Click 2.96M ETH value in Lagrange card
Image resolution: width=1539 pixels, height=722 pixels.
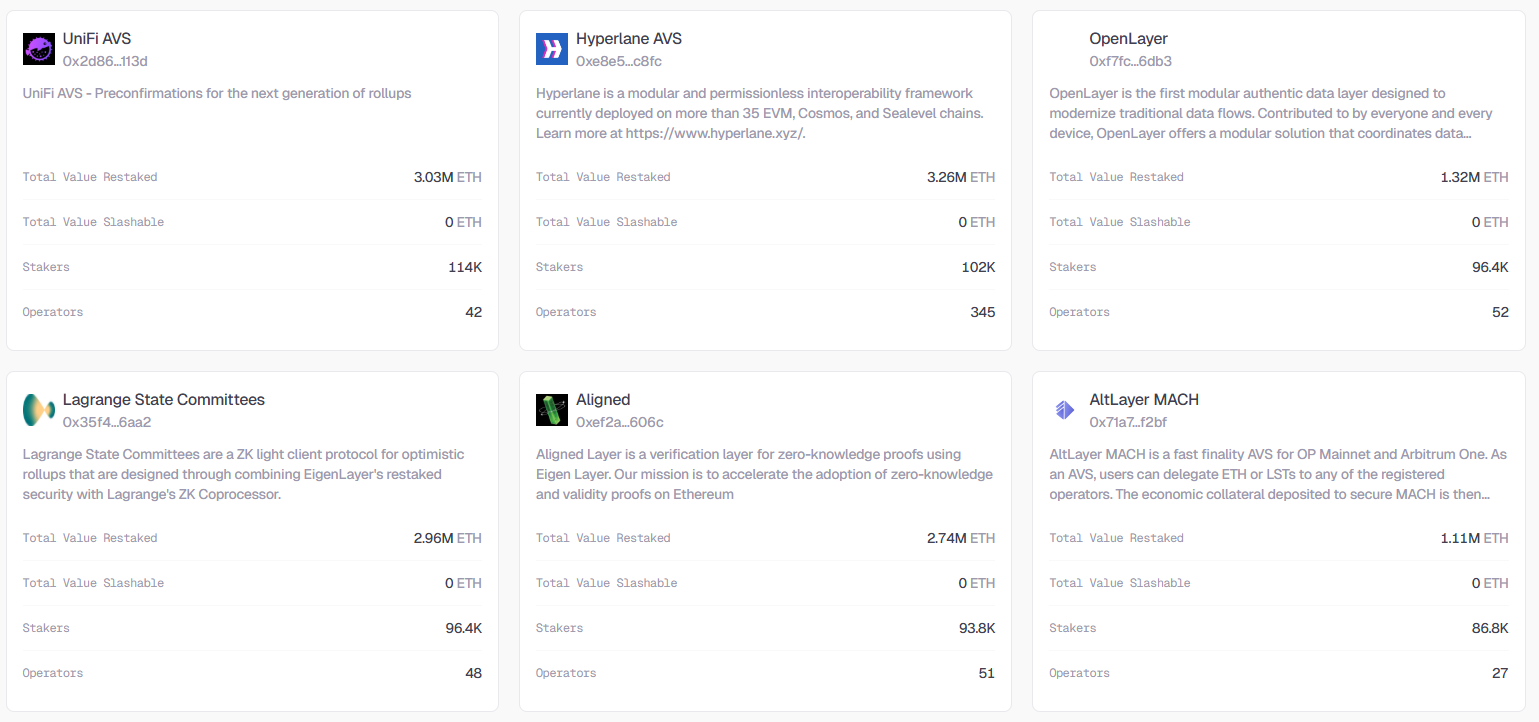[448, 538]
